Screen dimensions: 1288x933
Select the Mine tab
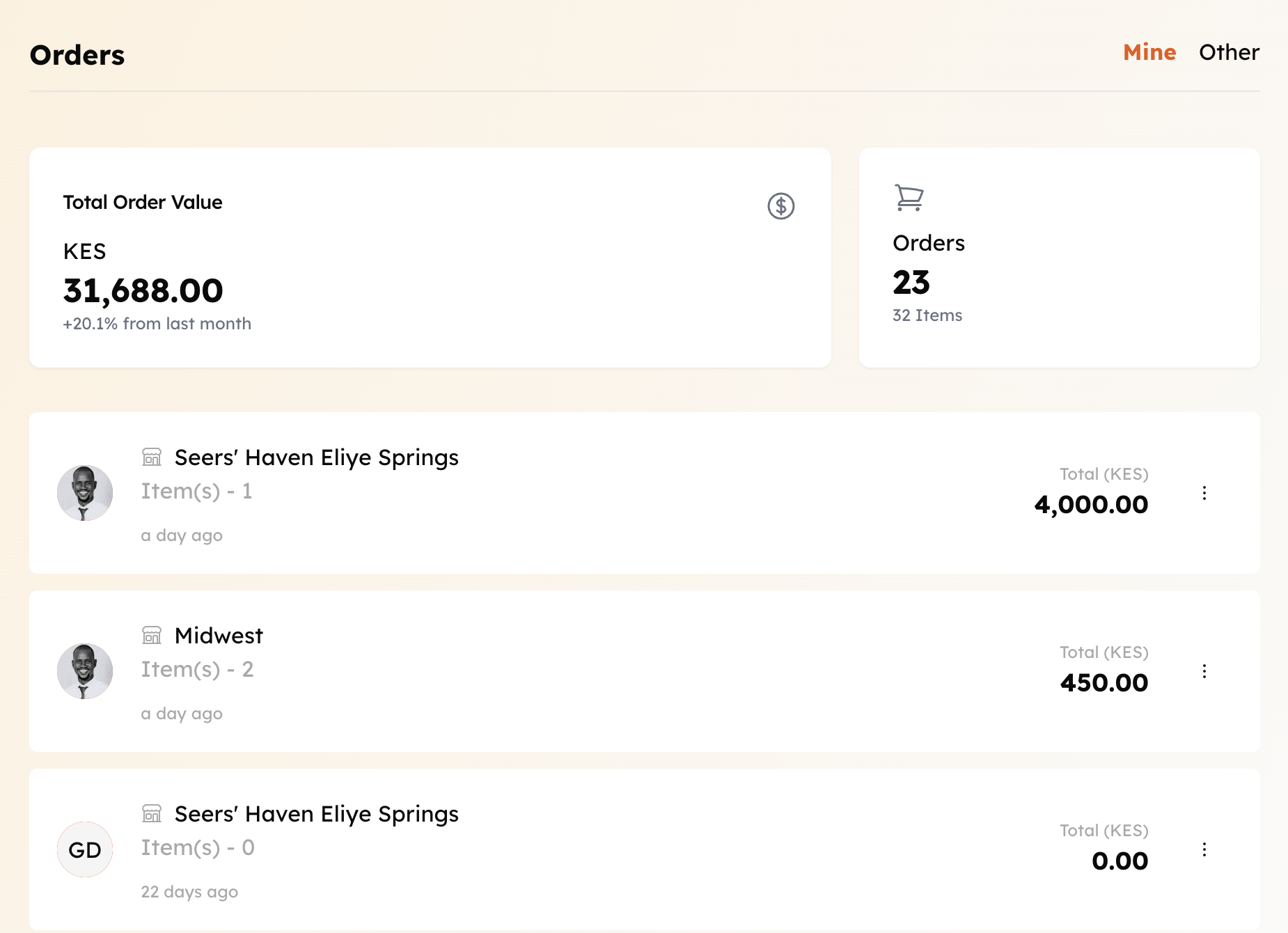coord(1149,52)
